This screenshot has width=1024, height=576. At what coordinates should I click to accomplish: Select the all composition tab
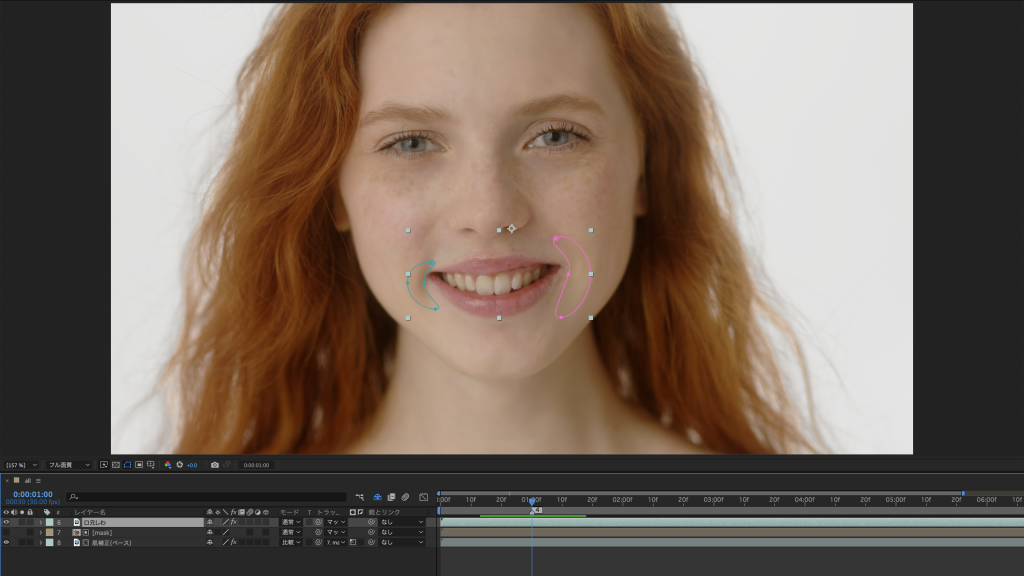[28, 480]
